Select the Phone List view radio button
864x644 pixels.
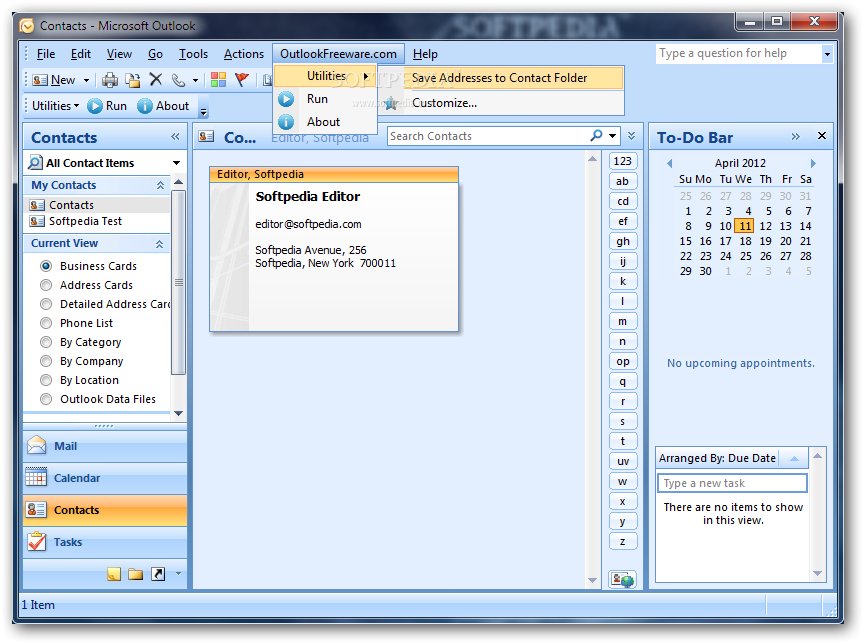coord(46,323)
